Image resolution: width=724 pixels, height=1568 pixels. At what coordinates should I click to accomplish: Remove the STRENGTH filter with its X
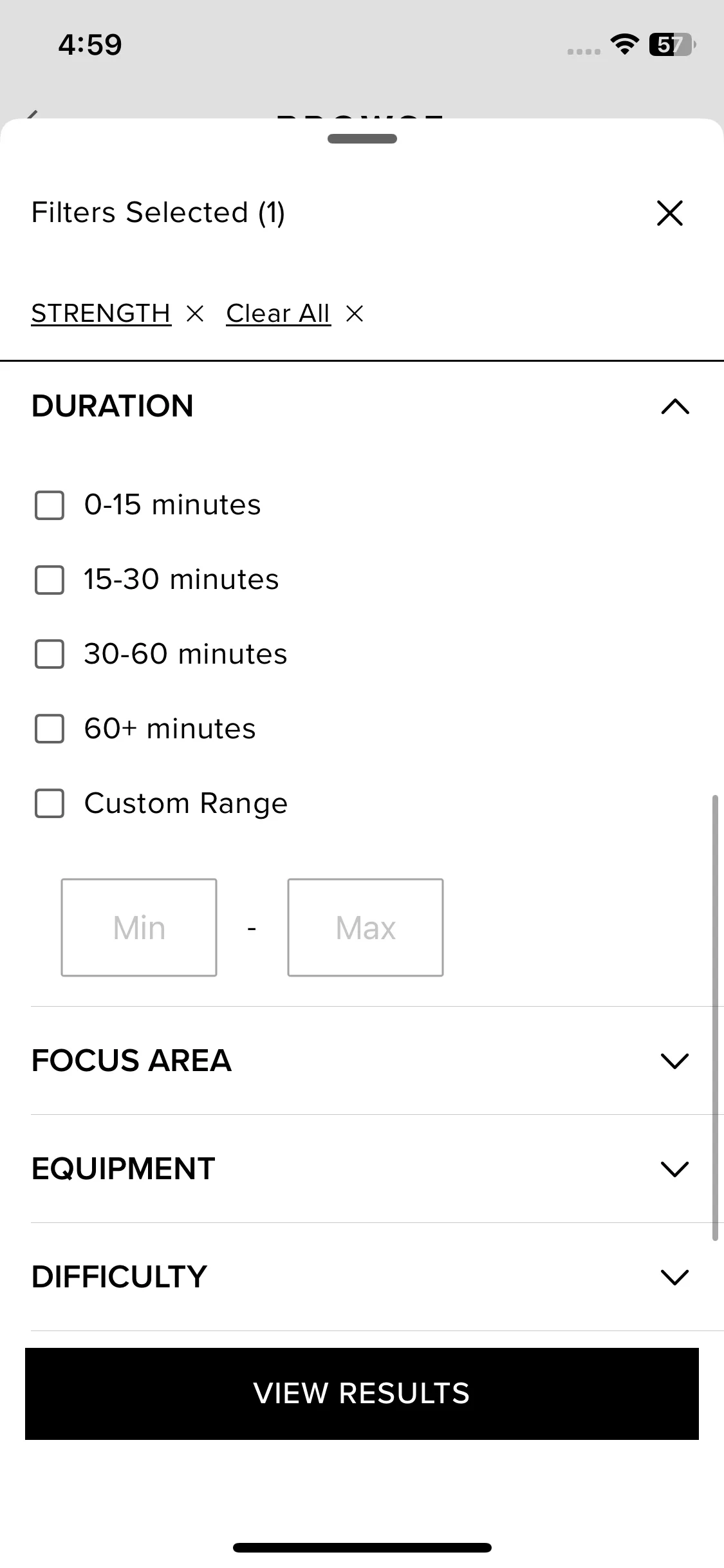[195, 314]
